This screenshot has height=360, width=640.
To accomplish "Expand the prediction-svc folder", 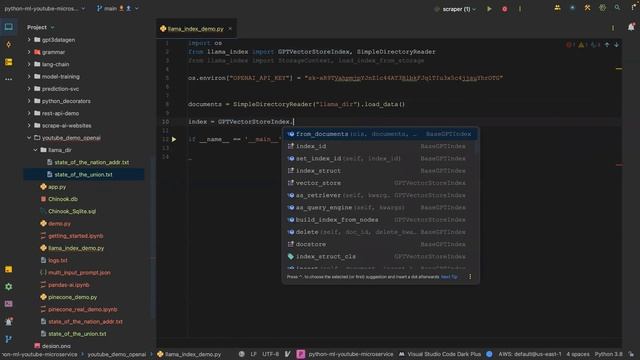I will (x=29, y=89).
